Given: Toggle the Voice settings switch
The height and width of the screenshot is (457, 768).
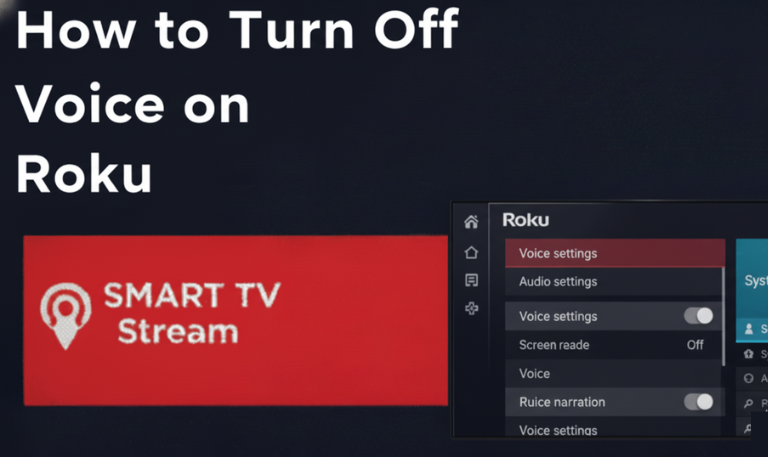Looking at the screenshot, I should click(x=698, y=316).
